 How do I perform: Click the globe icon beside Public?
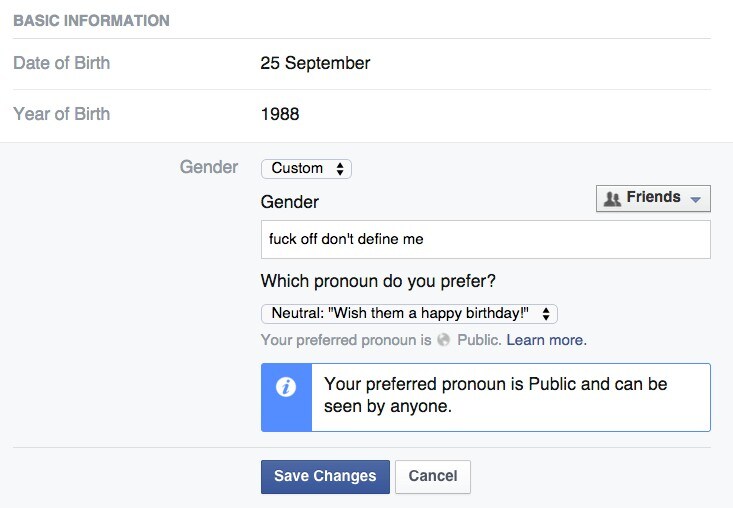pos(444,340)
